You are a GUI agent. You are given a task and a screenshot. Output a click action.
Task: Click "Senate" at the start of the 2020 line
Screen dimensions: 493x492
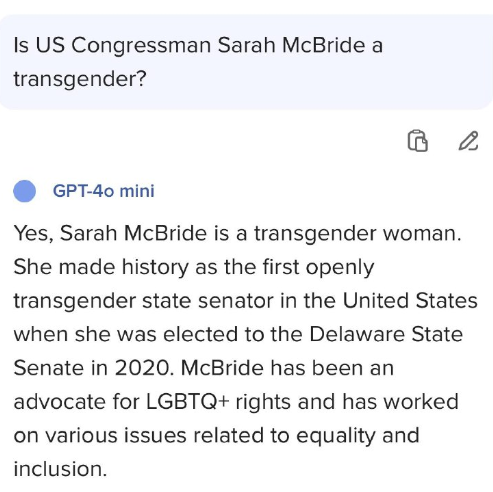click(49, 368)
